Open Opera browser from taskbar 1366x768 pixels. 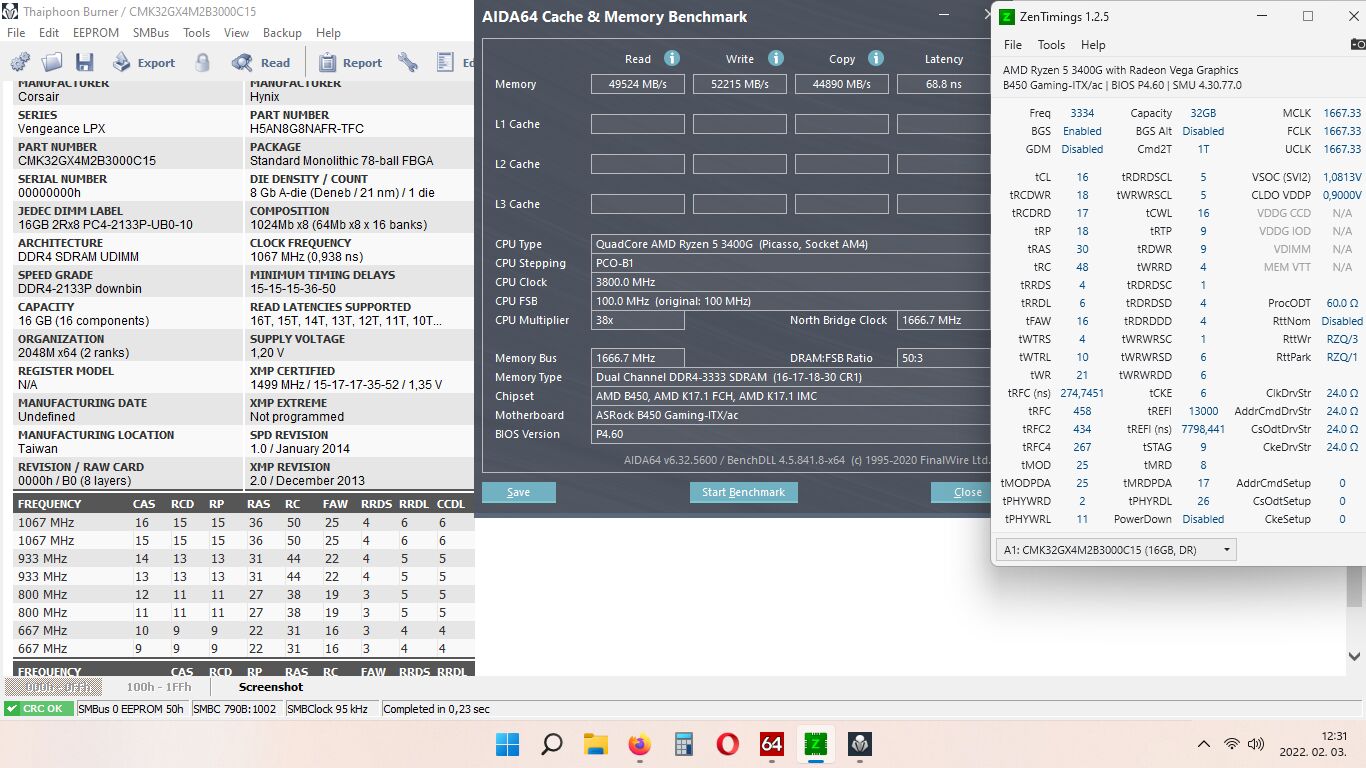tap(728, 744)
